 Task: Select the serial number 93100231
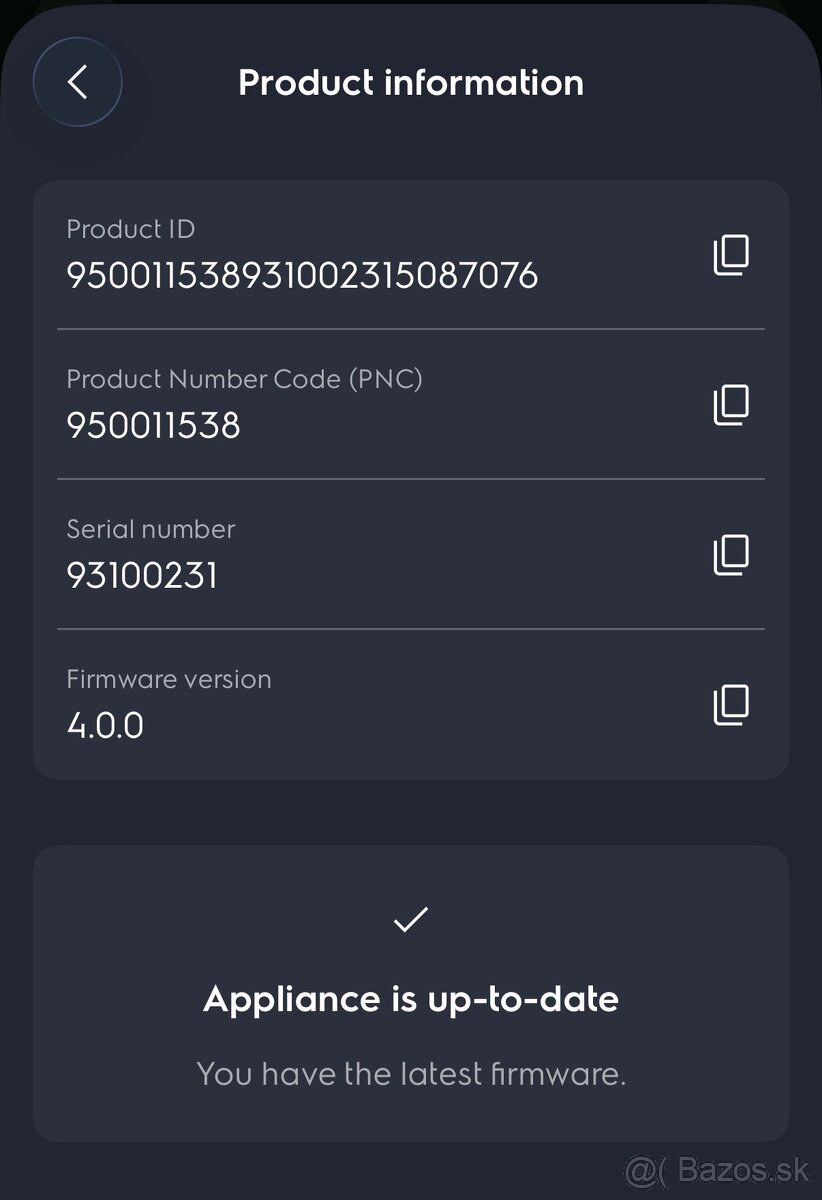point(142,575)
